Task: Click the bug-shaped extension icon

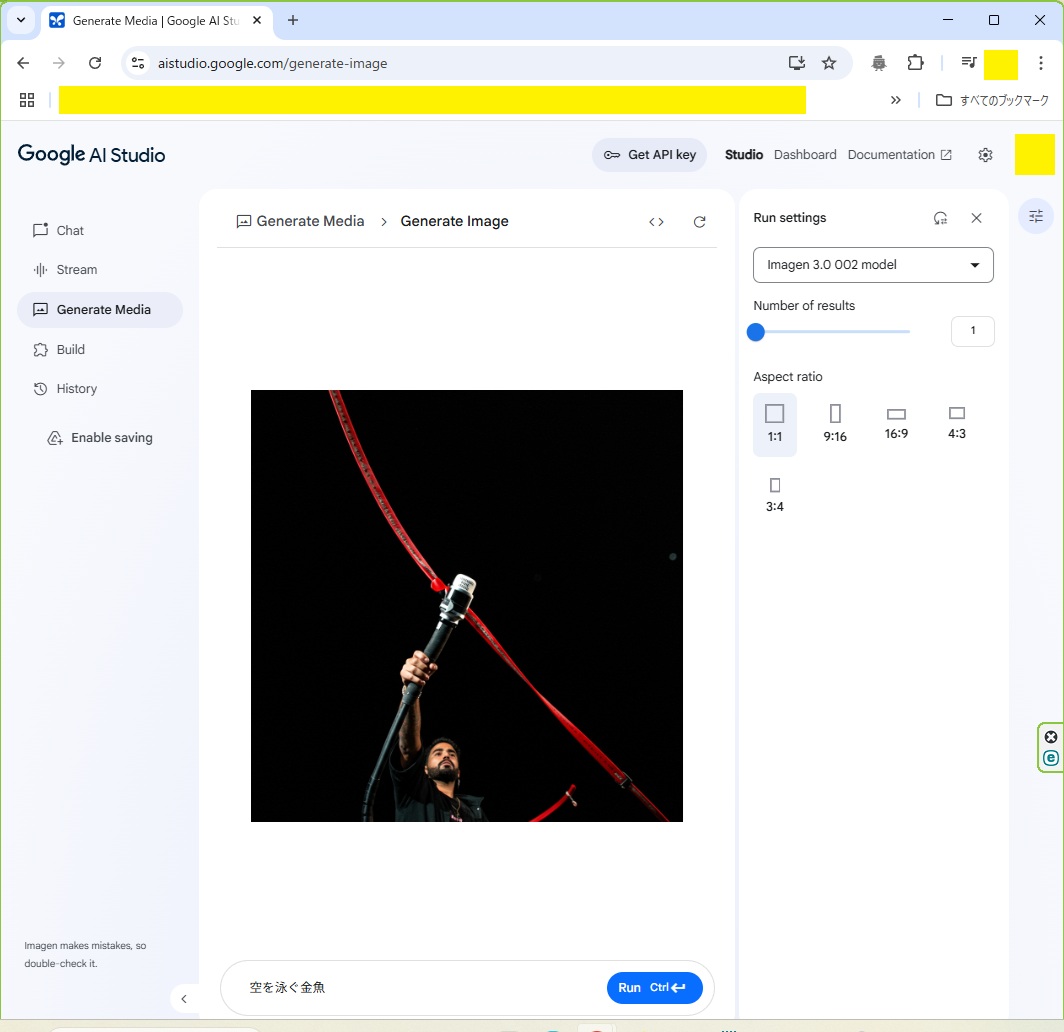Action: tap(879, 63)
